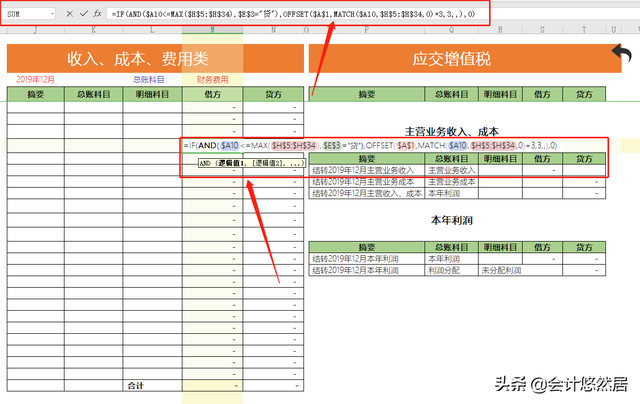Select column J header
Image resolution: width=640 pixels, height=404 pixels.
(36, 30)
